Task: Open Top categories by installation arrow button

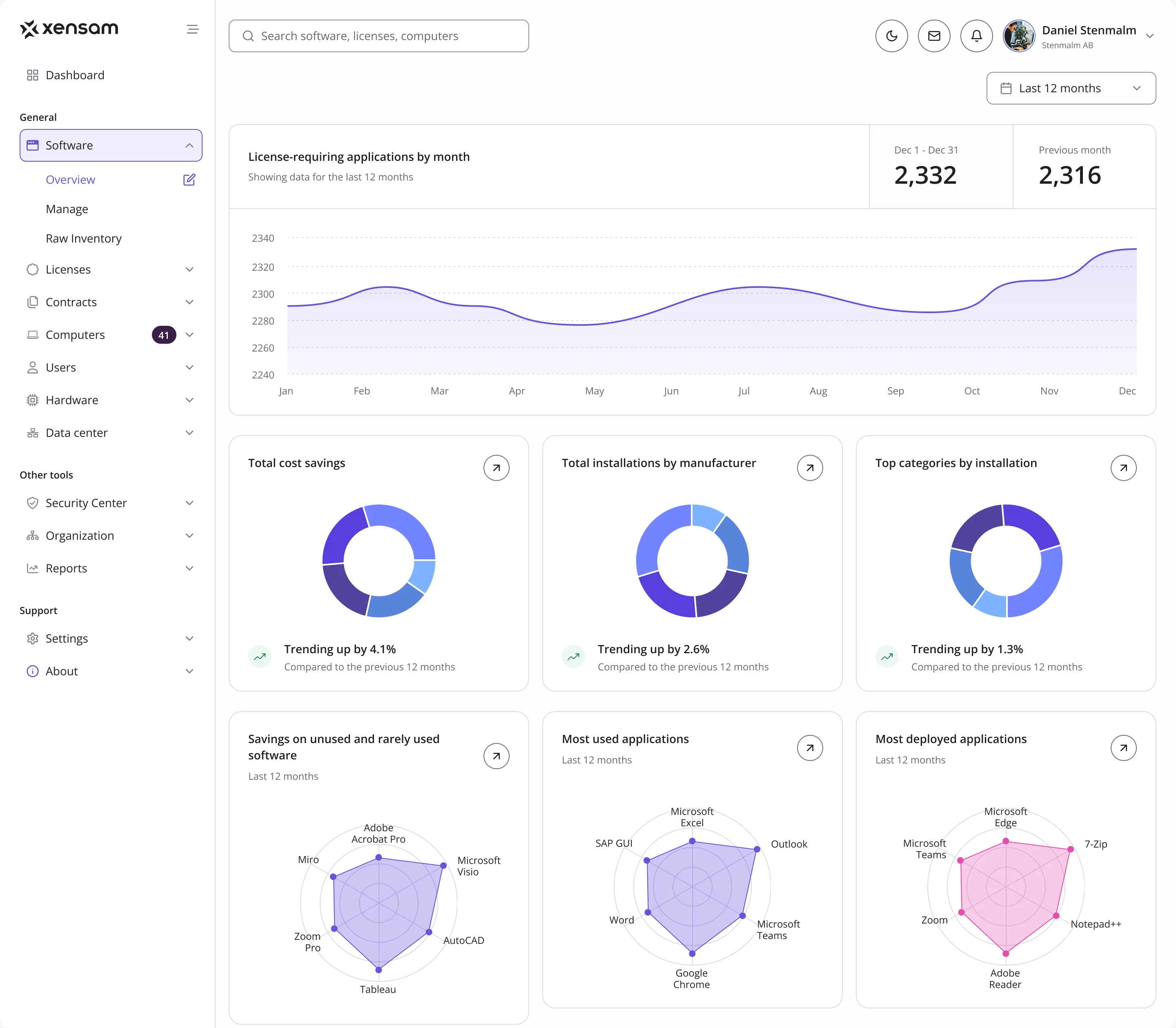Action: pos(1123,468)
